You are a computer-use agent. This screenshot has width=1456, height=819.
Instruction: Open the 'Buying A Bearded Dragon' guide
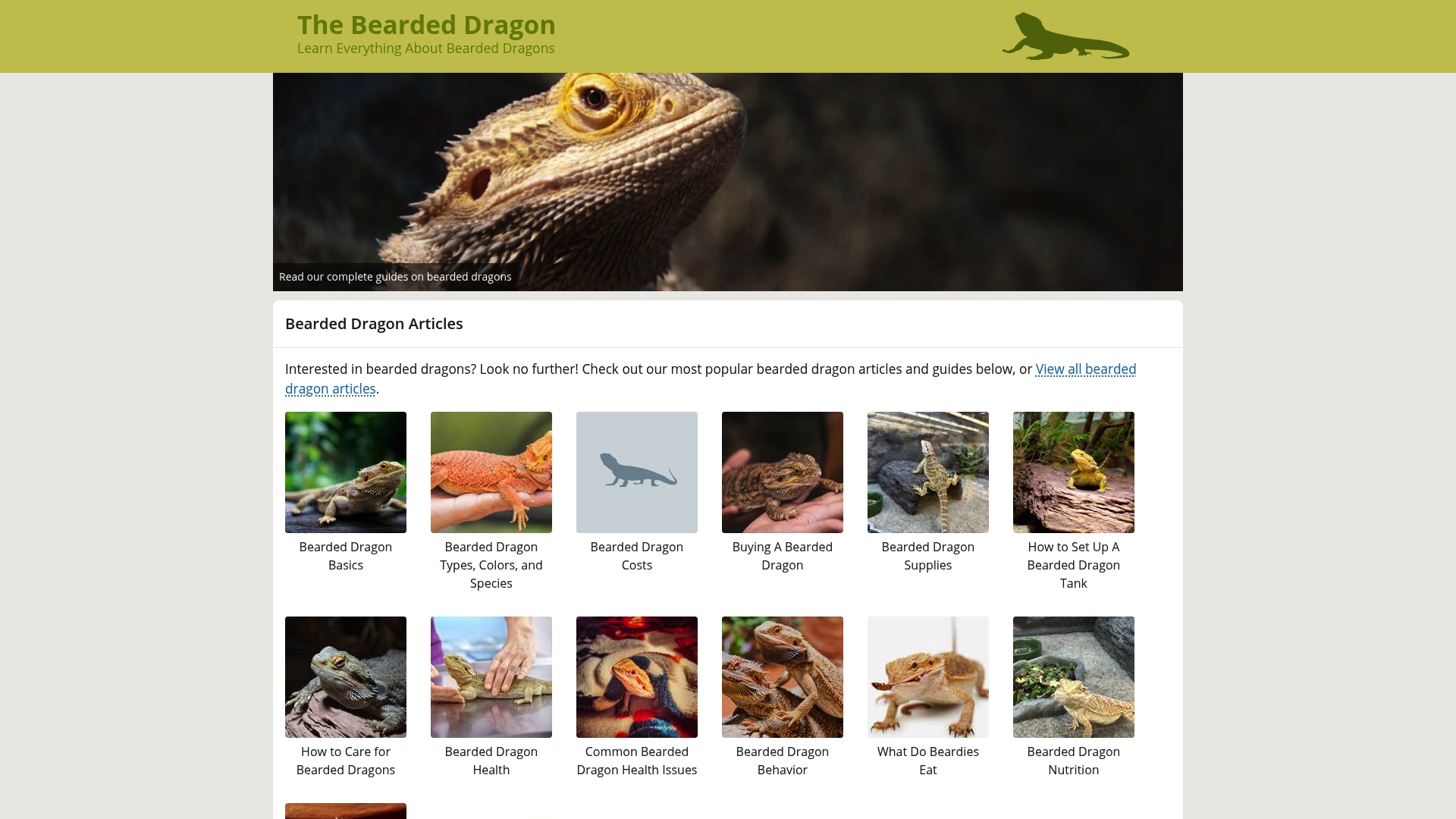coord(782,556)
